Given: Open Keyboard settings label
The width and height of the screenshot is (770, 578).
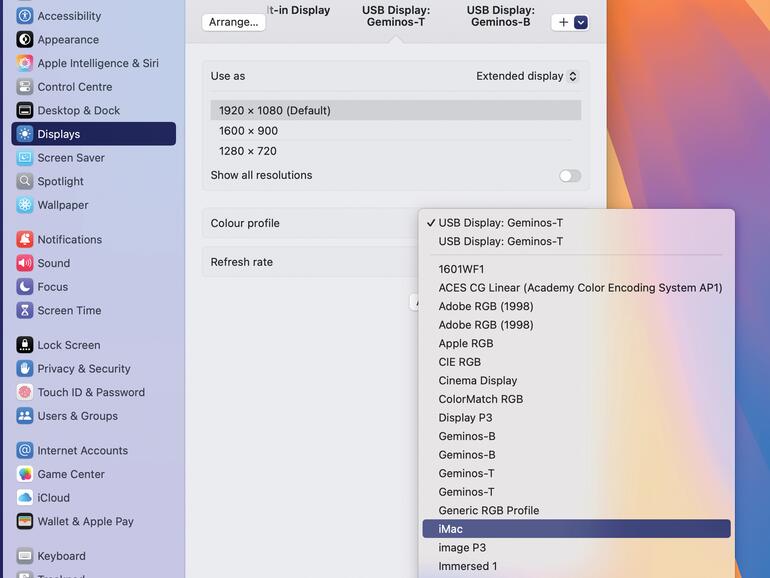Looking at the screenshot, I should (x=61, y=556).
